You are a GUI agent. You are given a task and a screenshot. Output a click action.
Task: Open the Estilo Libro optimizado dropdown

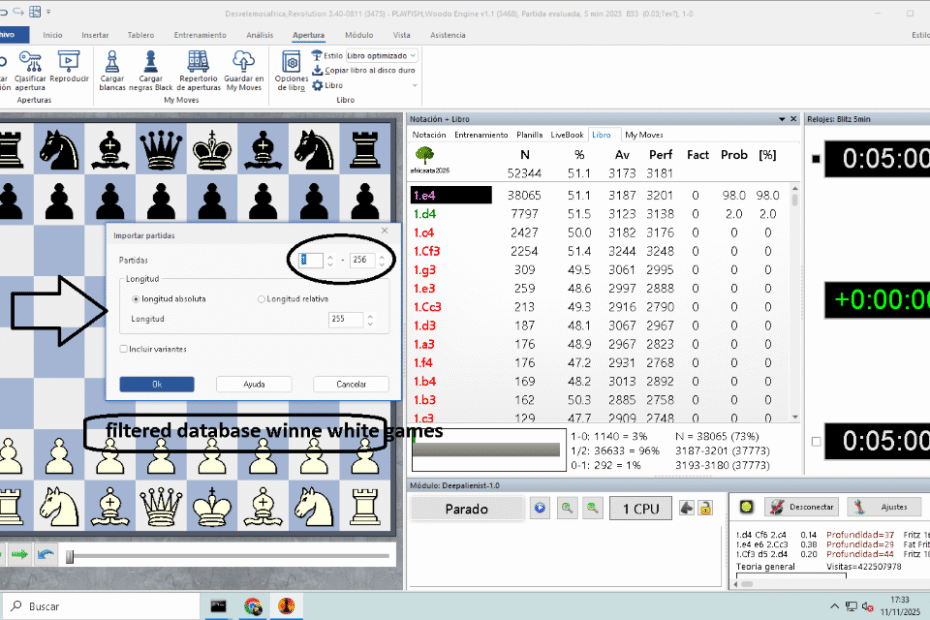click(x=381, y=56)
